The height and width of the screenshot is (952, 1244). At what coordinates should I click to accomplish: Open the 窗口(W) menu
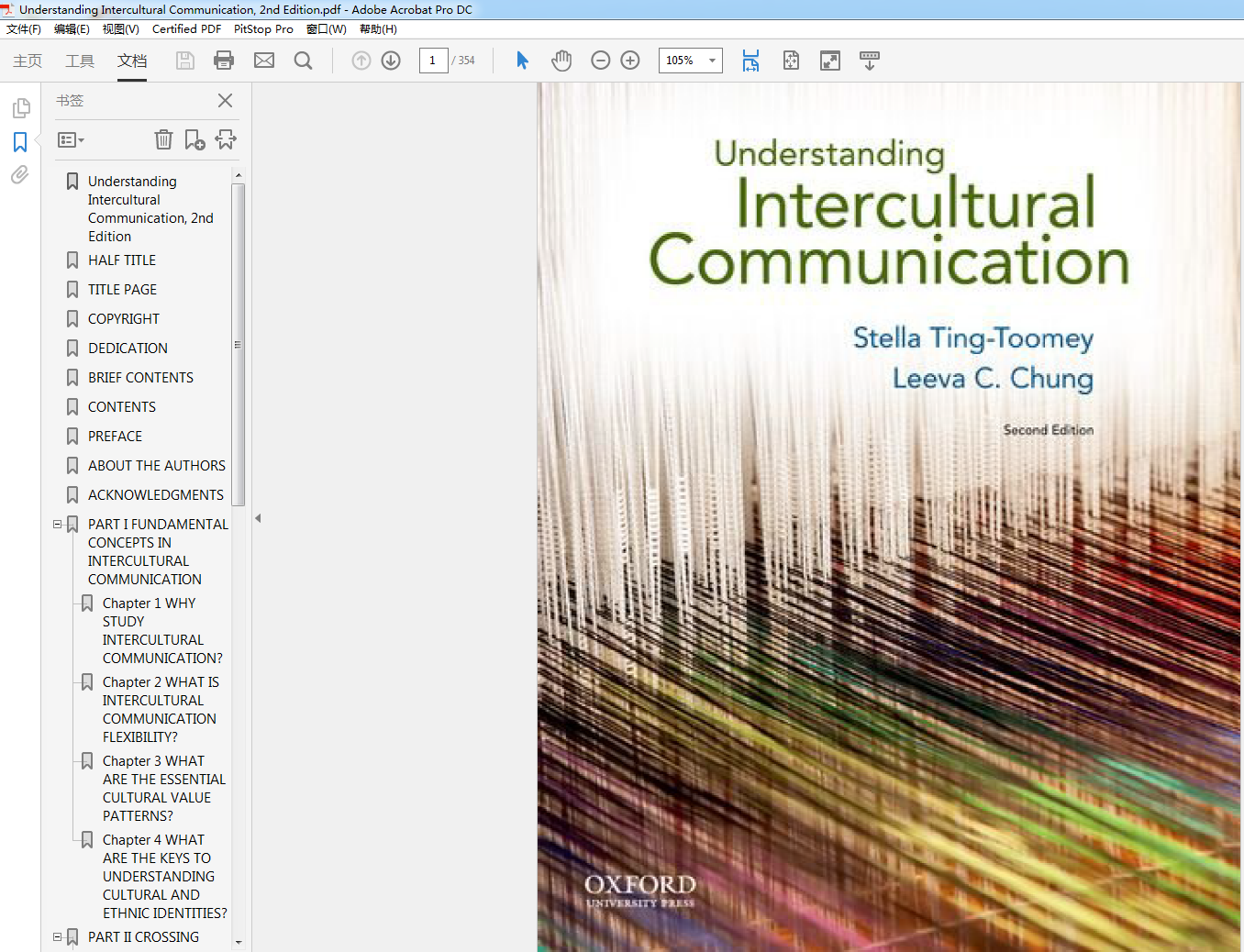click(x=327, y=29)
